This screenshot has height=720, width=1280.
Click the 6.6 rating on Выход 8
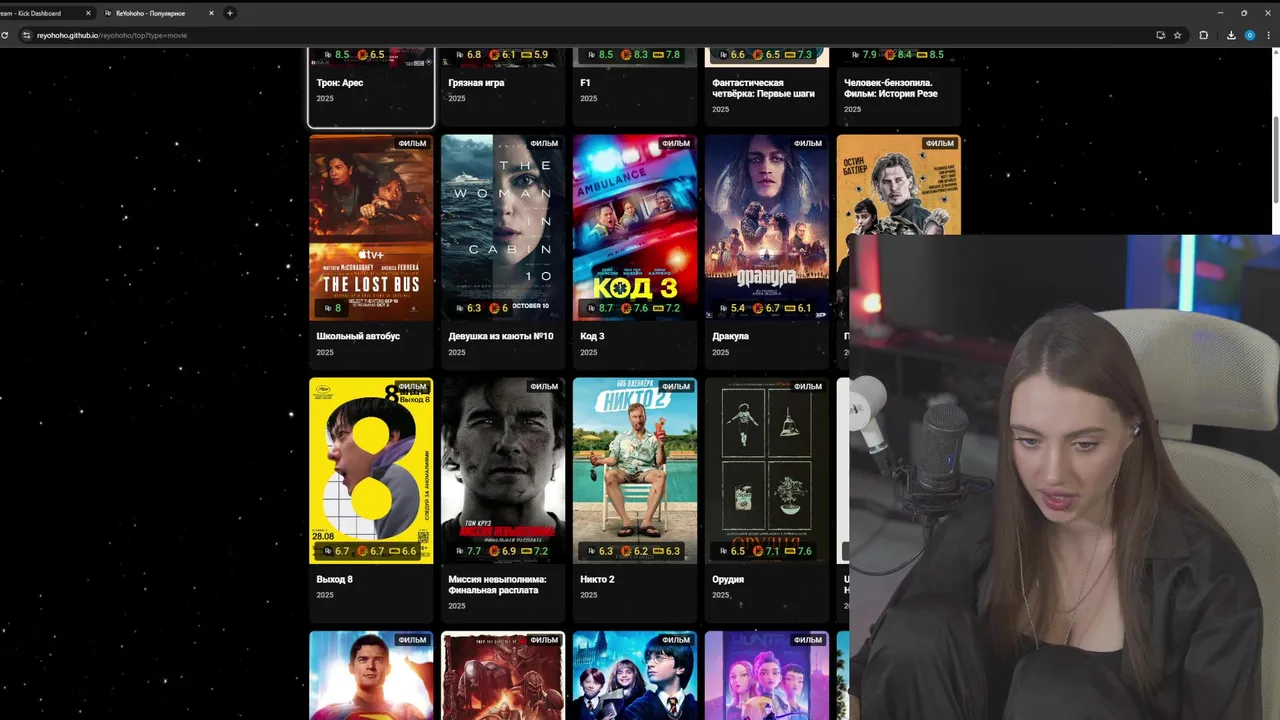(408, 551)
